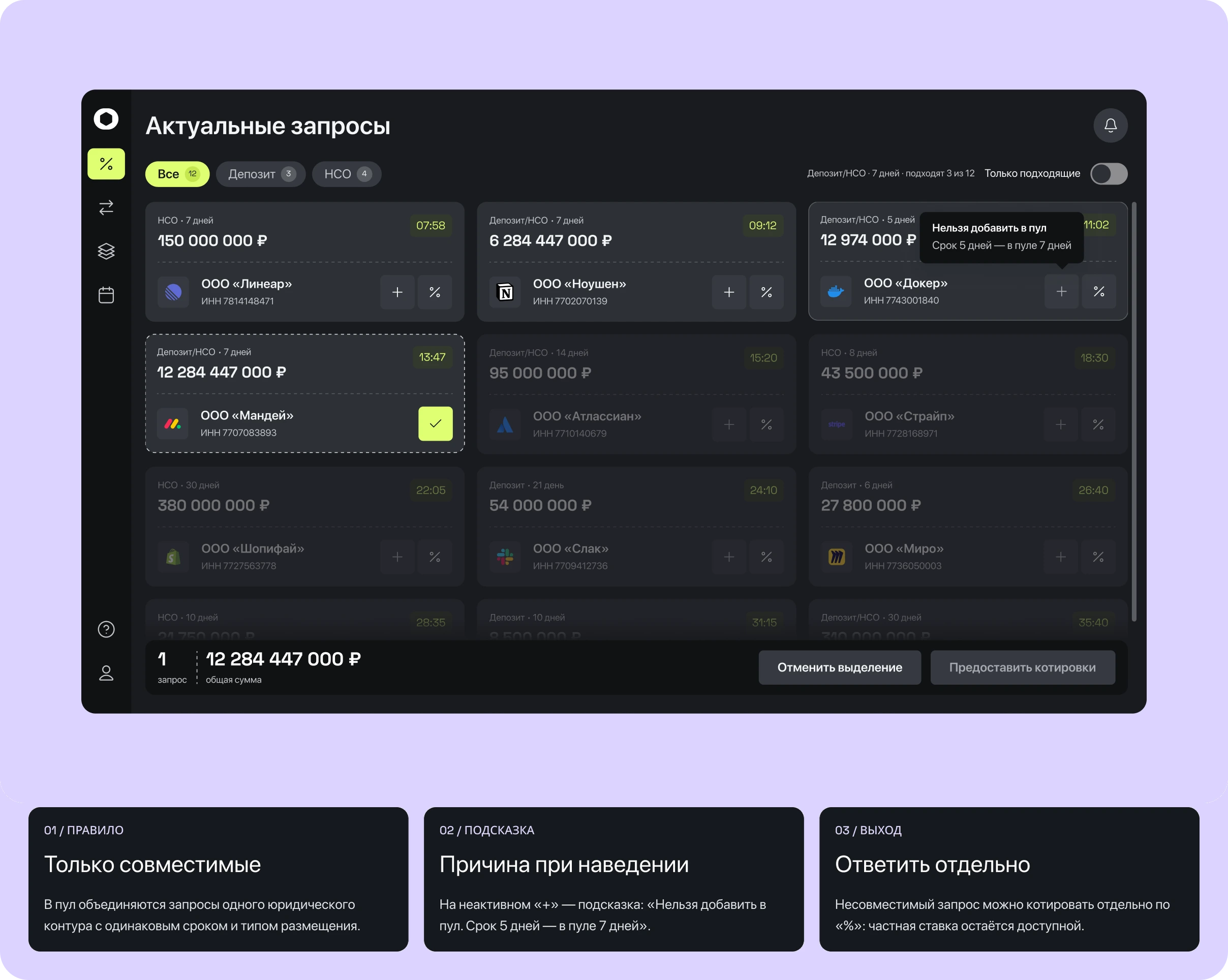The height and width of the screenshot is (980, 1228).
Task: Open the percent rates section in sidebar
Action: click(x=106, y=164)
